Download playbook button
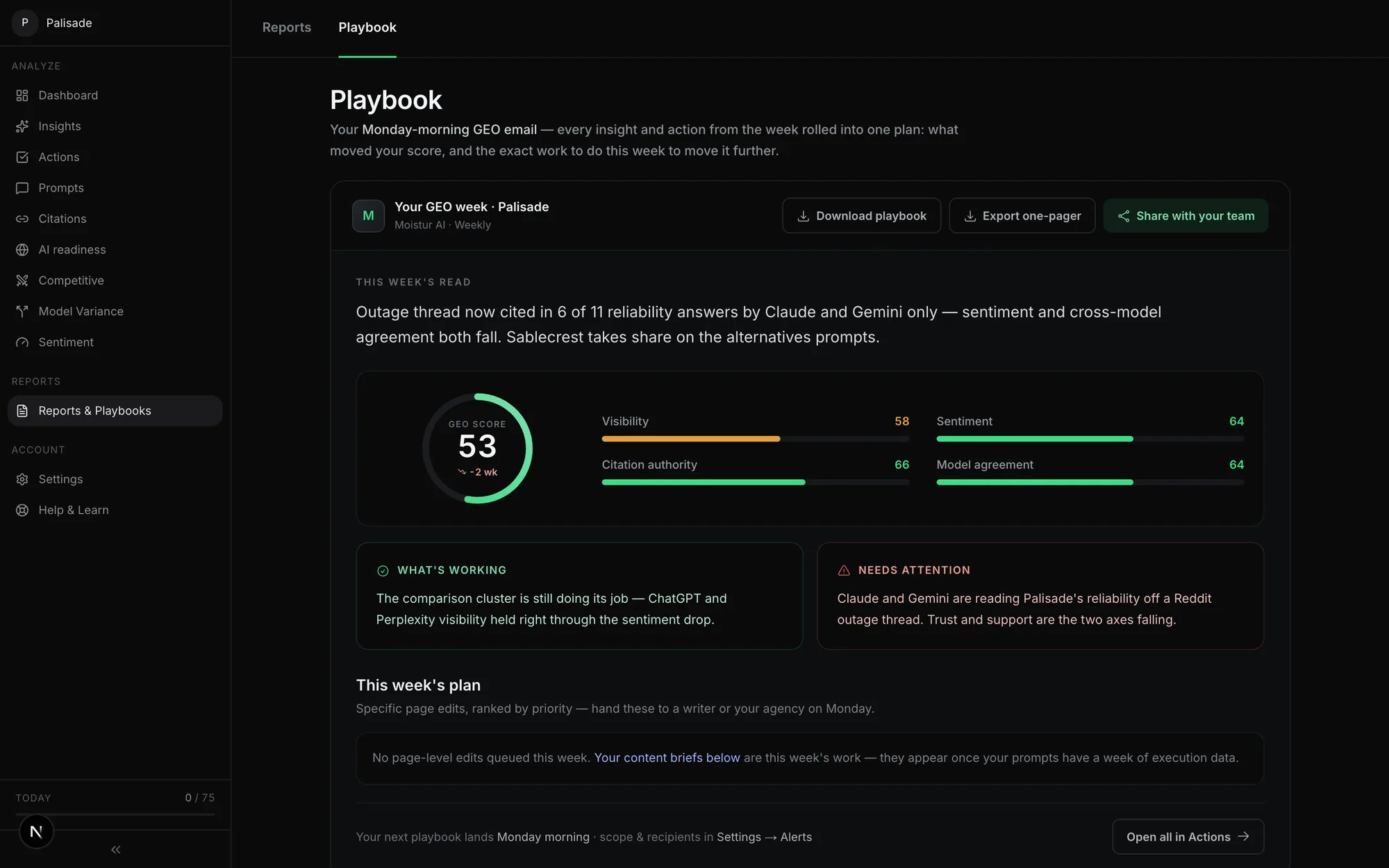The image size is (1389, 868). point(861,216)
